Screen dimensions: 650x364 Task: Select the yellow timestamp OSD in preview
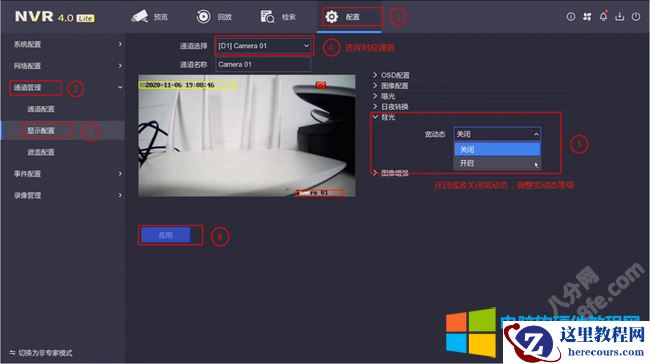pos(187,85)
